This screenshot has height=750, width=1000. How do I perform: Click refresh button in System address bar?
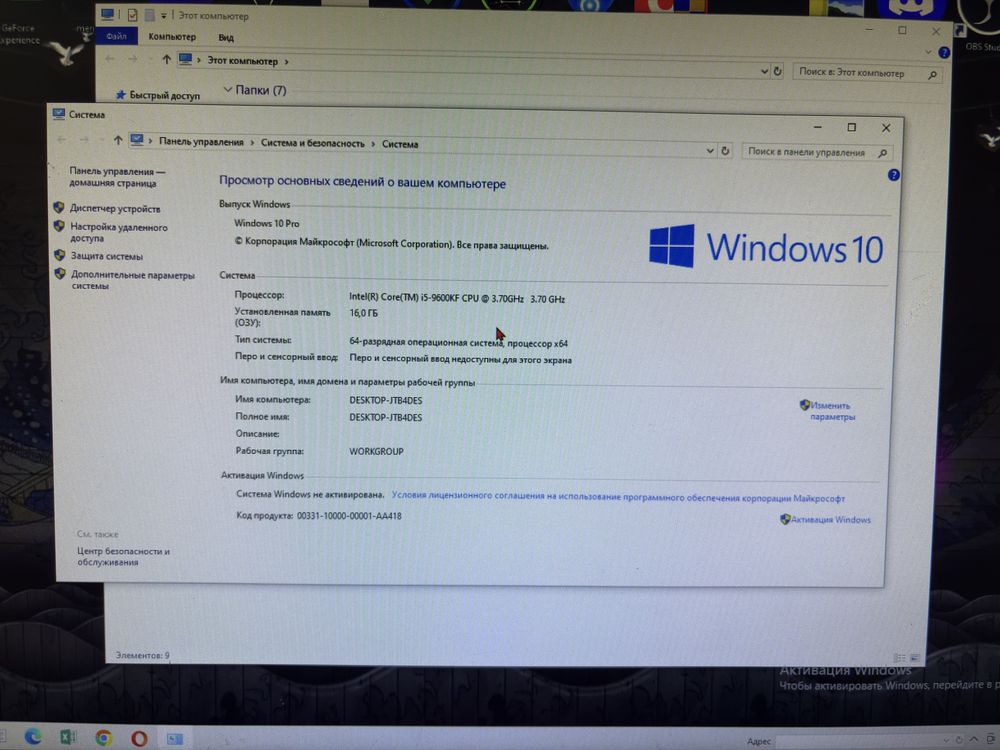[725, 151]
